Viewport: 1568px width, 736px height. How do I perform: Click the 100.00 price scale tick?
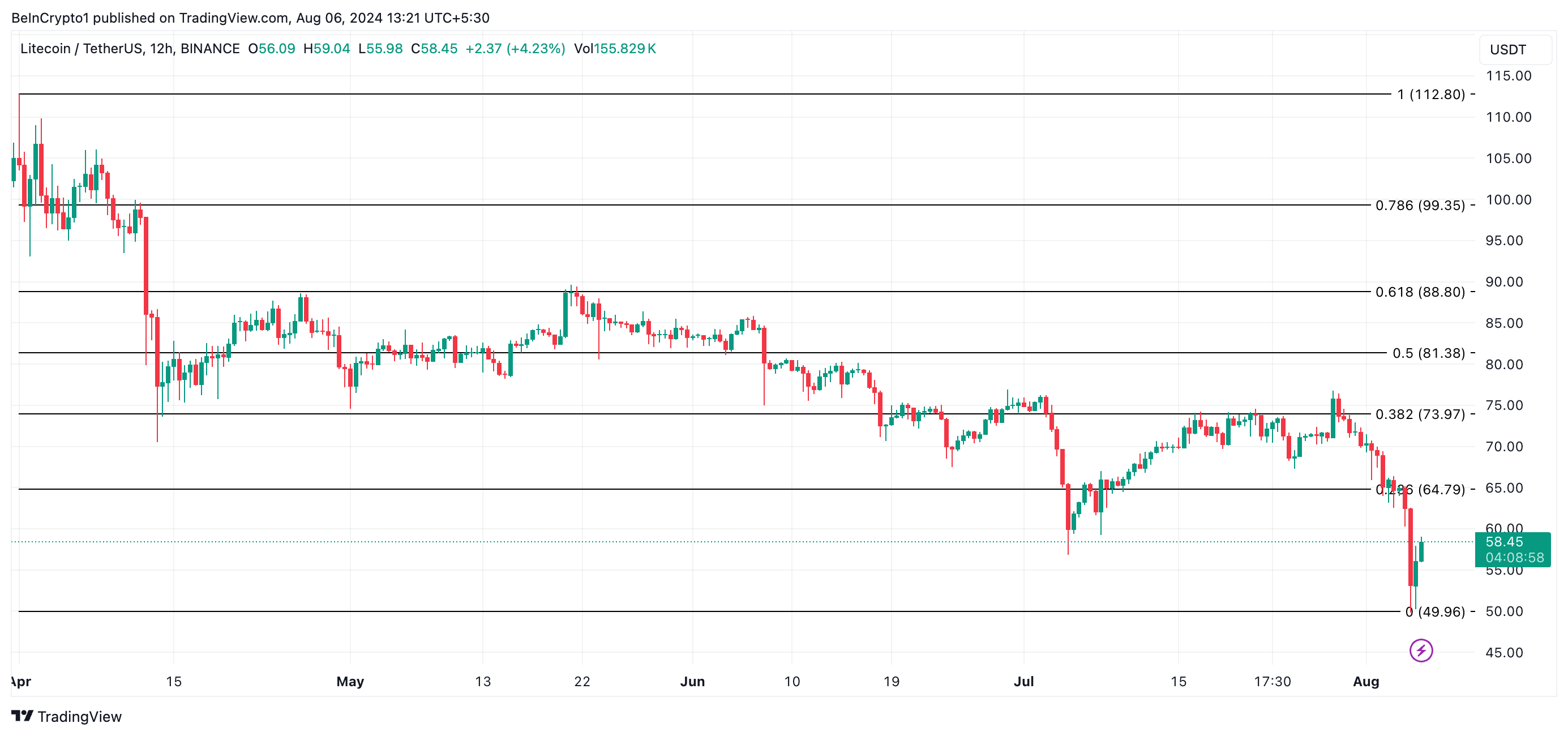tap(1509, 200)
